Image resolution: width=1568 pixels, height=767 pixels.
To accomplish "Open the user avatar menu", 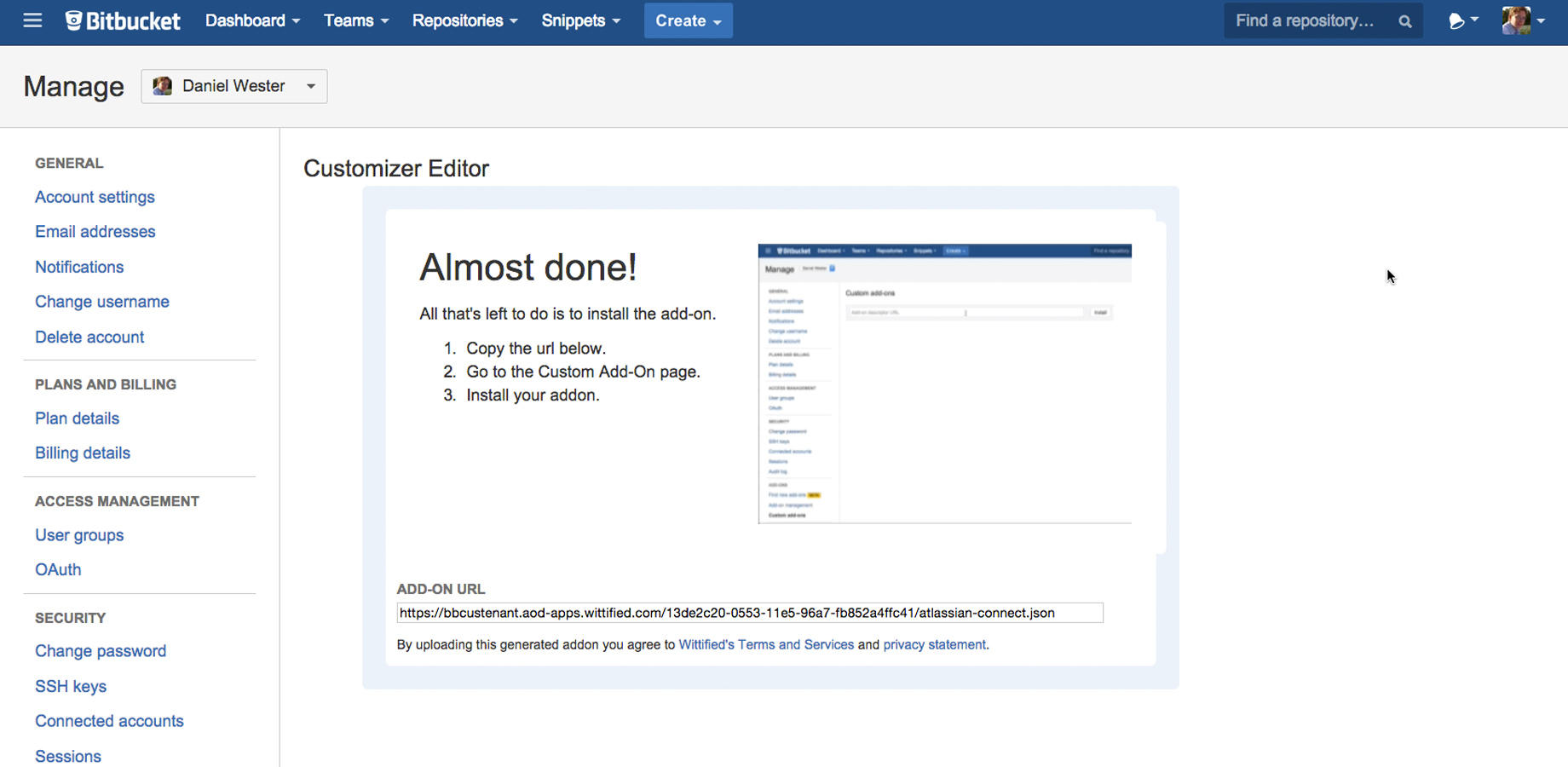I will pos(1524,20).
